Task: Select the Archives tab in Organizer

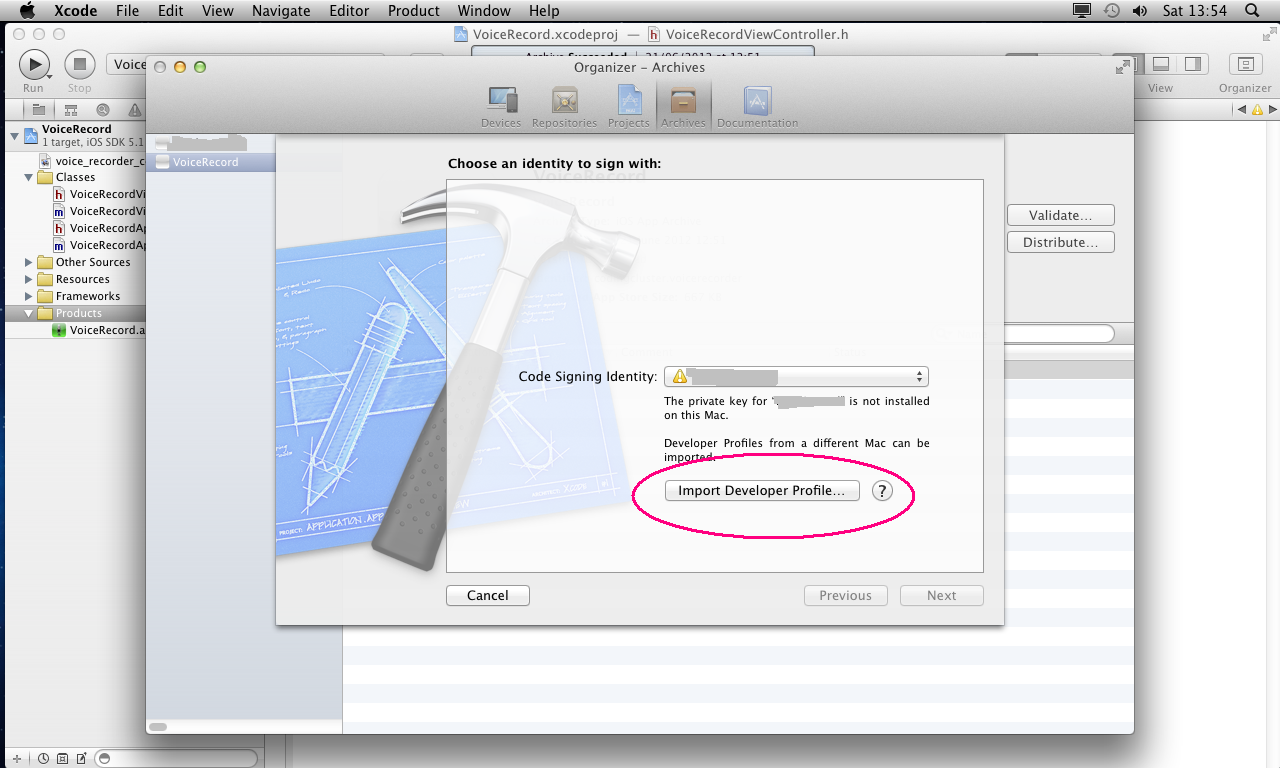Action: coord(683,106)
